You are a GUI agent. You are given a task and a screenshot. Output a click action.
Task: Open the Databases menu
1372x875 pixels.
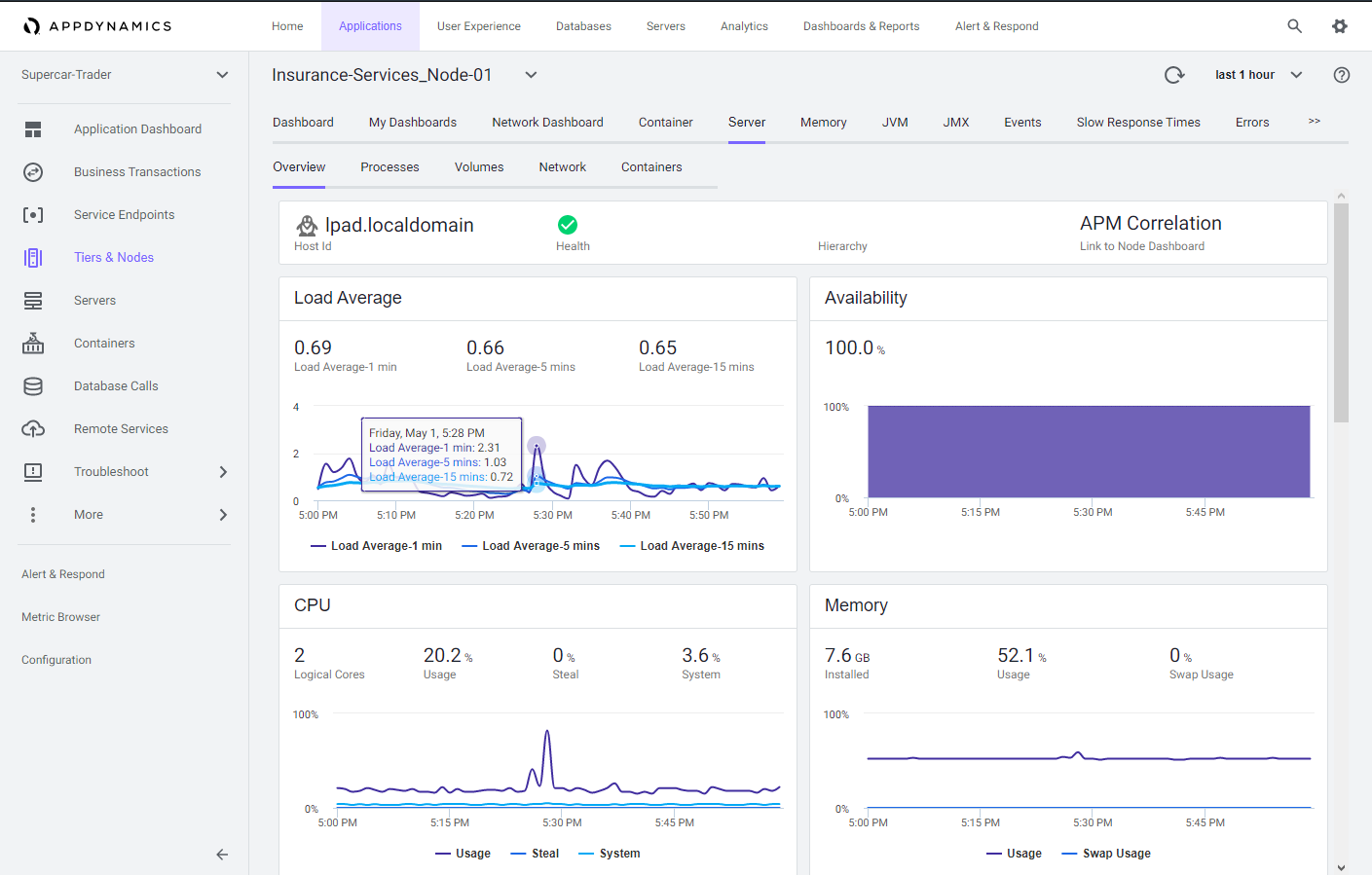coord(583,26)
